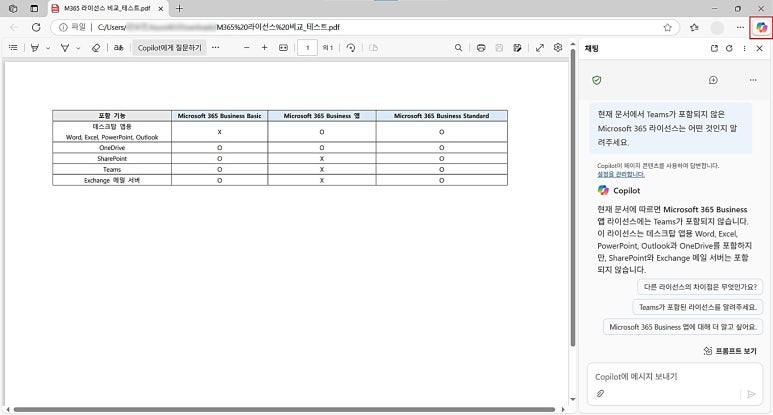Screen dimensions: 773x415
Task: Select the Erase tool in PDF toolbar
Action: pyautogui.click(x=96, y=47)
